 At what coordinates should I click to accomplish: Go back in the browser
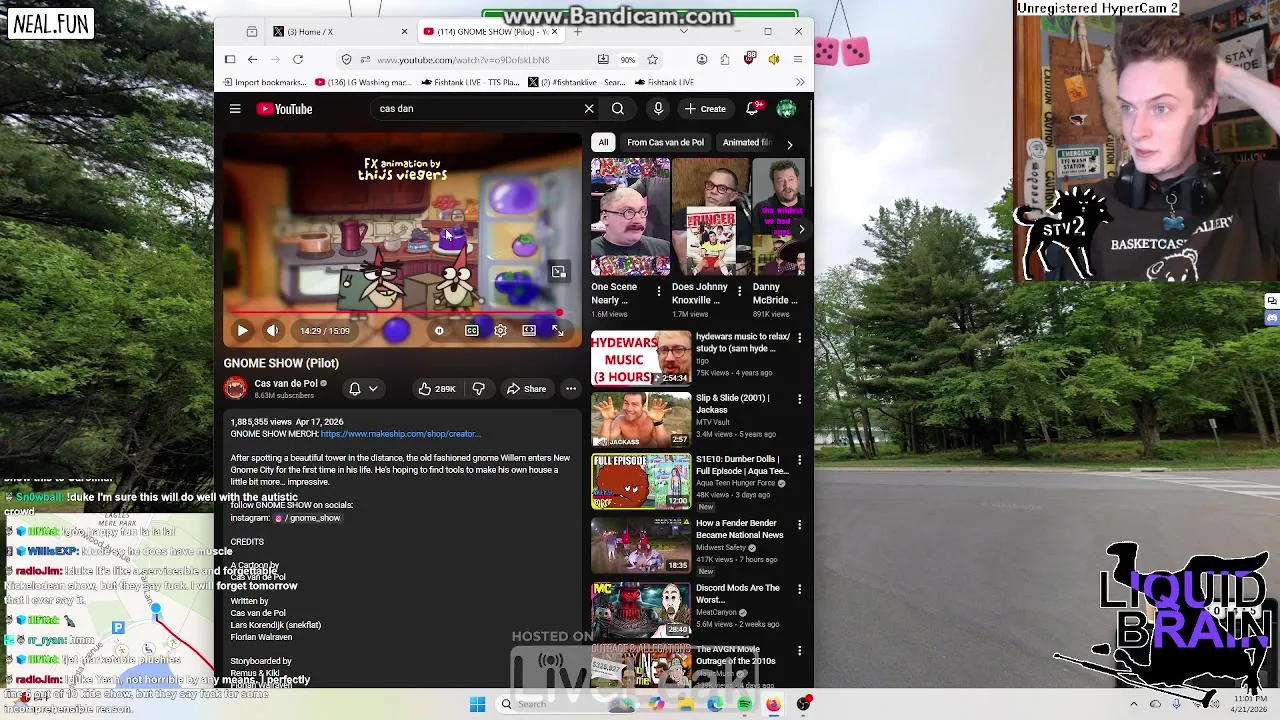click(252, 60)
